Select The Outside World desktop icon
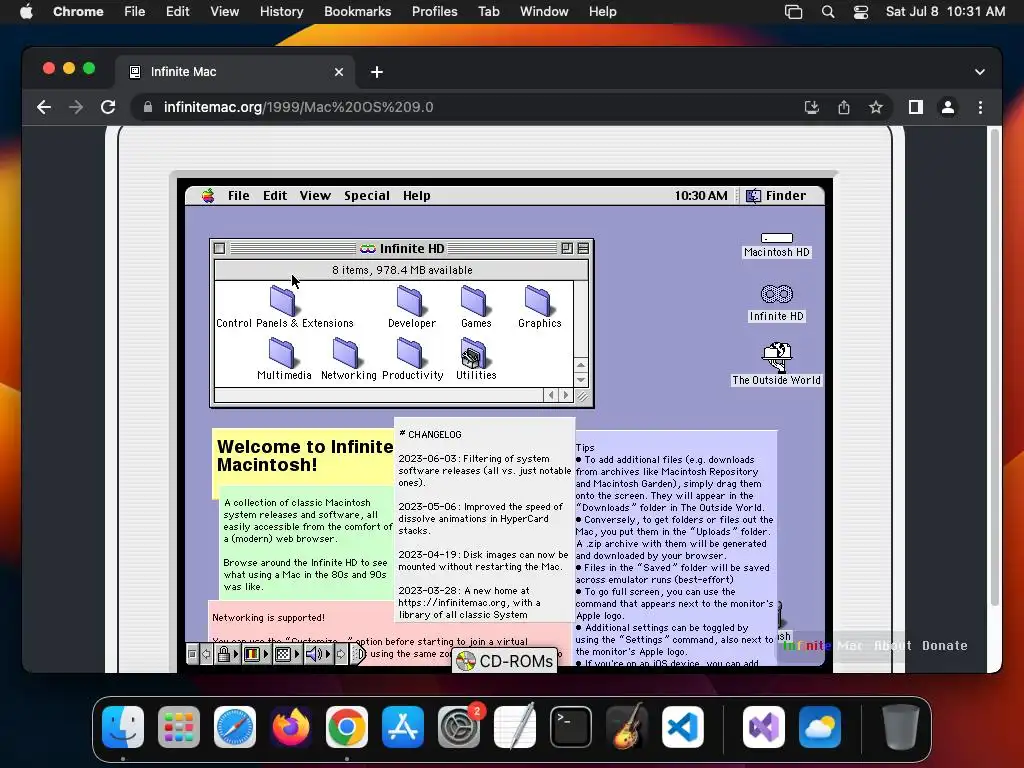The height and width of the screenshot is (768, 1024). click(776, 364)
